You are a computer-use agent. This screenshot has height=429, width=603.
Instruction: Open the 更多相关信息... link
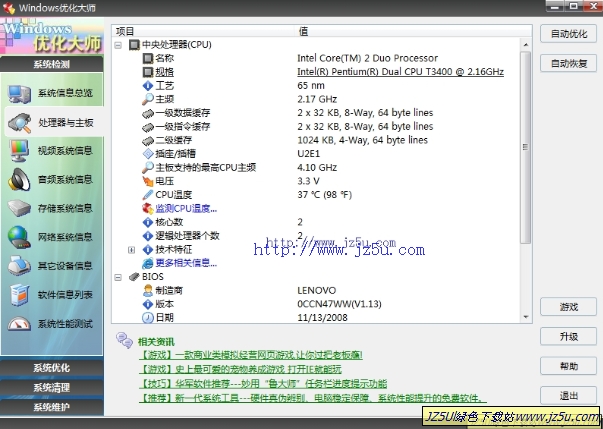[186, 263]
